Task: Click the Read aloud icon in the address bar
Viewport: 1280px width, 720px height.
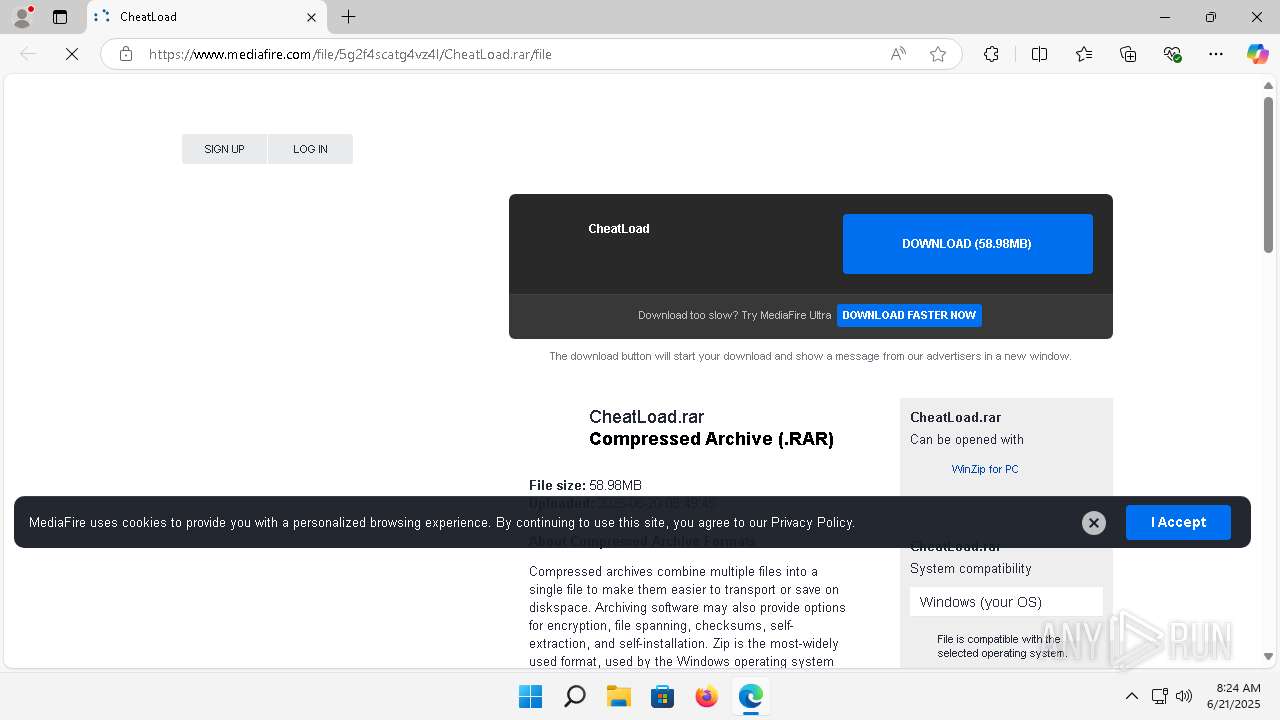Action: click(x=898, y=54)
